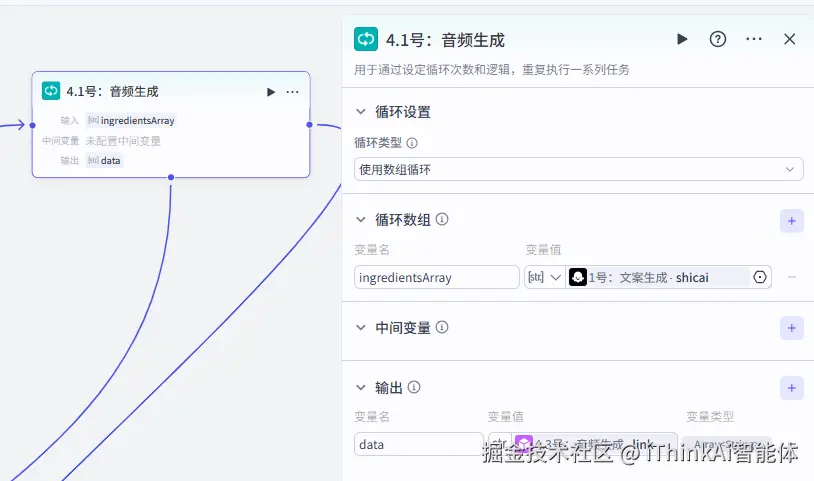This screenshot has height=481, width=814.
Task: Edit the data output name field
Action: point(418,444)
